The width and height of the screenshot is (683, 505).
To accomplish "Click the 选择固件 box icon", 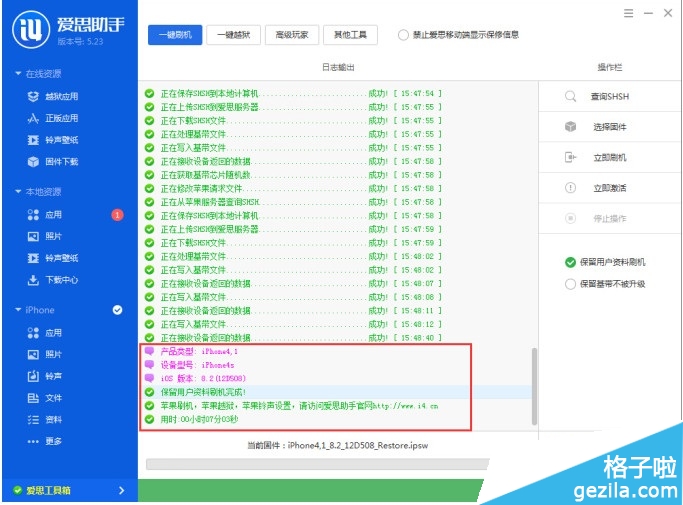I will (571, 127).
